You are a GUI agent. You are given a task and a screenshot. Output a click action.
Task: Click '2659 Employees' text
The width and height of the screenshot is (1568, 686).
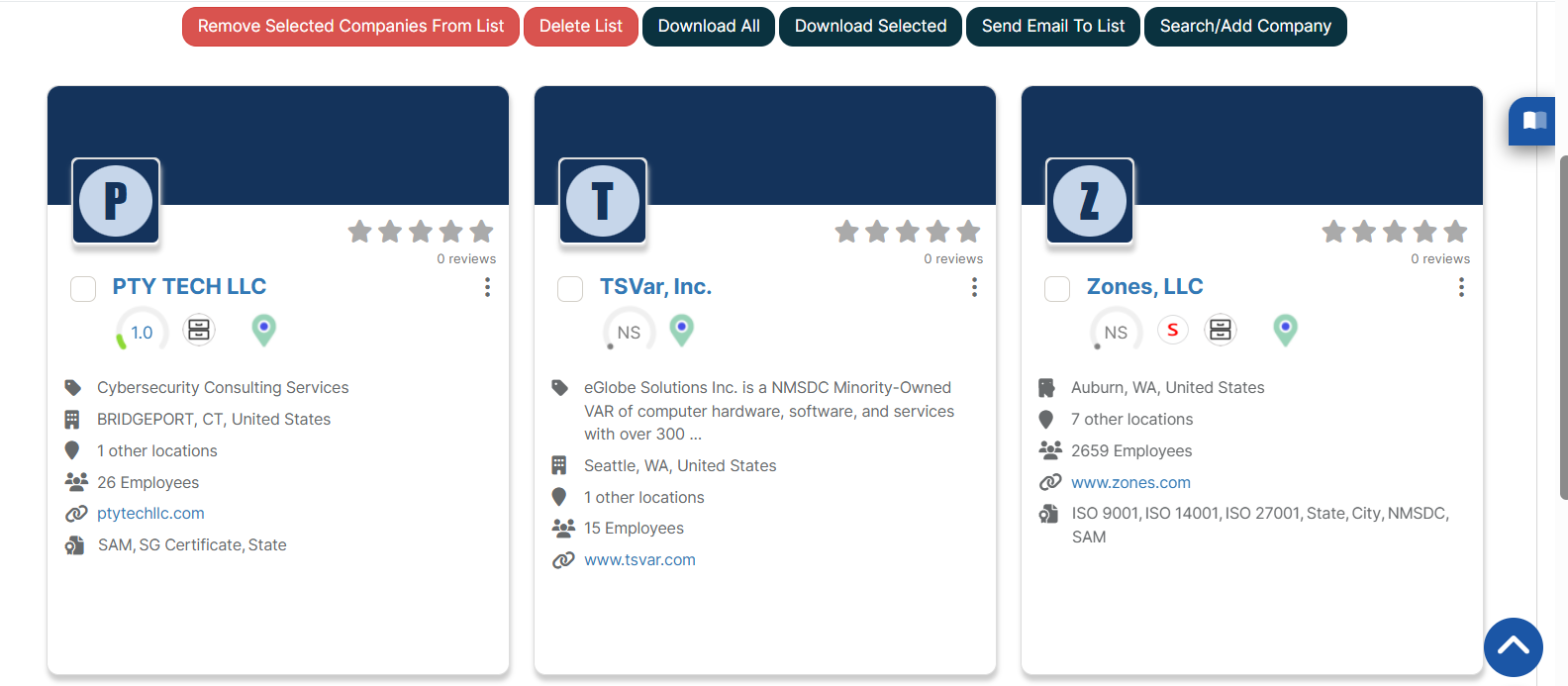(1131, 451)
